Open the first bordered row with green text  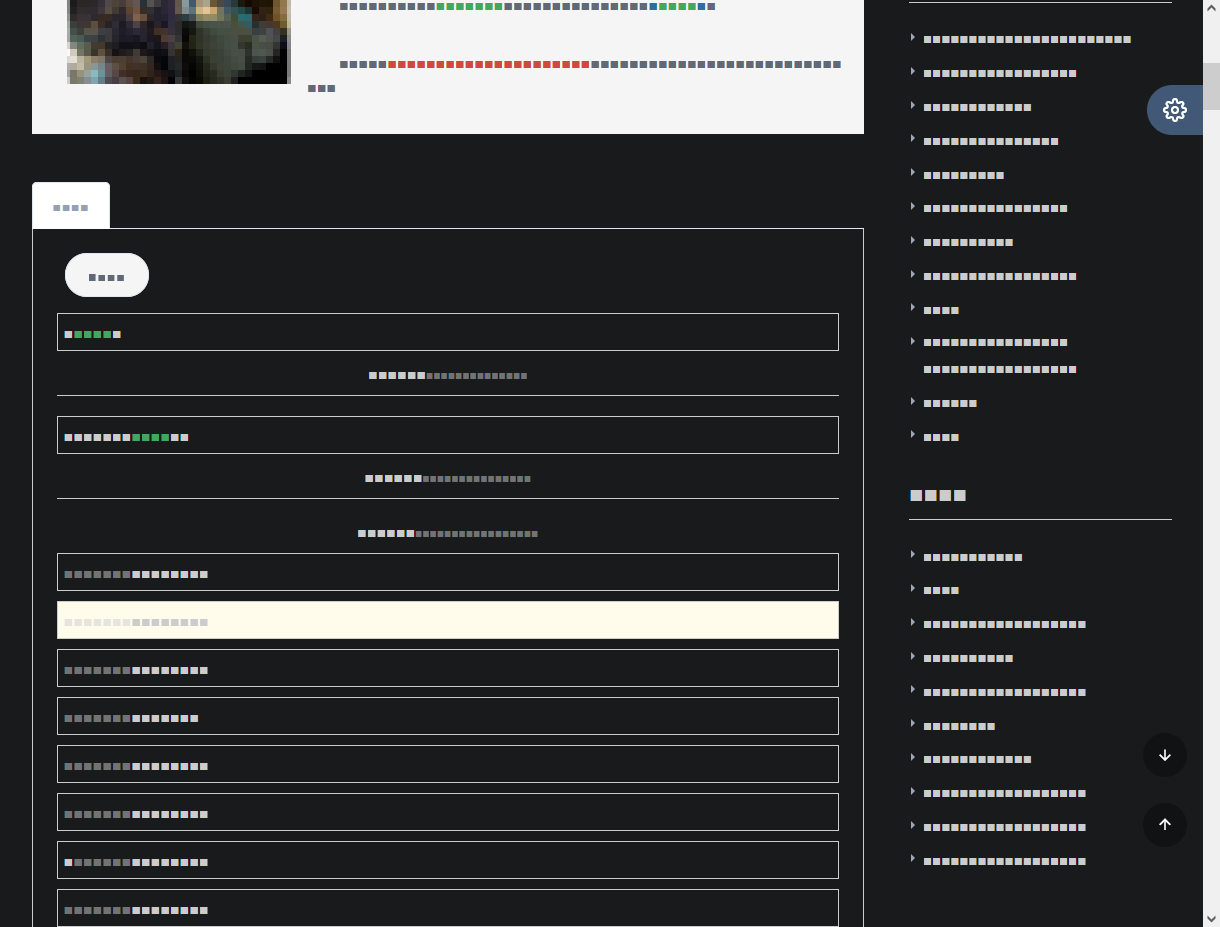coord(447,332)
